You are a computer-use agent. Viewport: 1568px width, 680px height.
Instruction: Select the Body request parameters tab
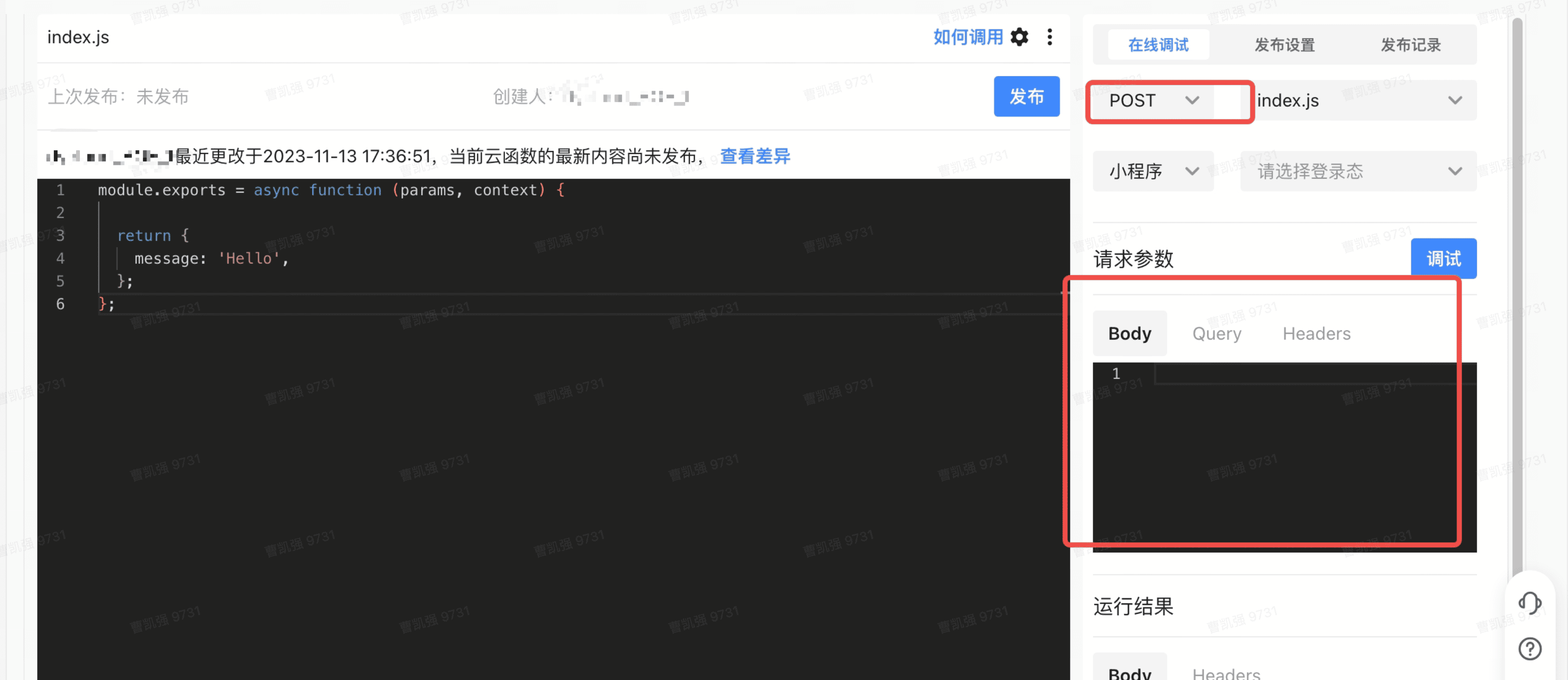[1129, 334]
